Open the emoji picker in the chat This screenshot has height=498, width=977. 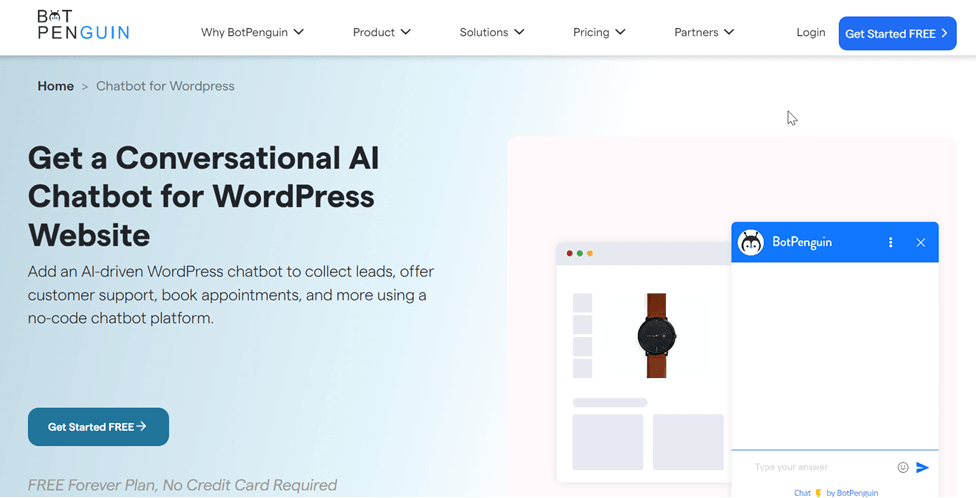tap(902, 467)
